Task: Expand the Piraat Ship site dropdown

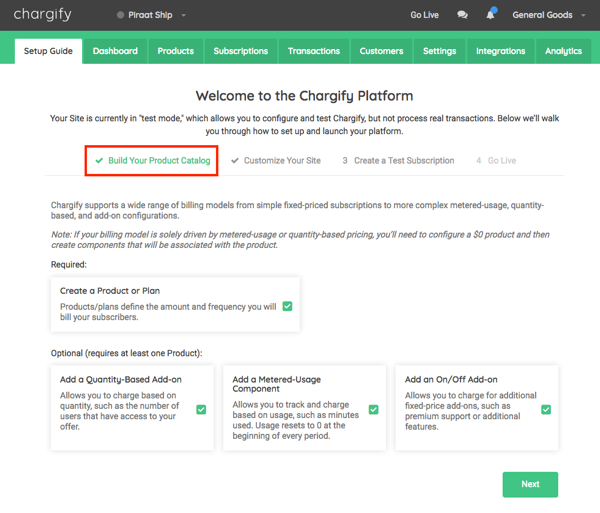Action: (x=183, y=15)
